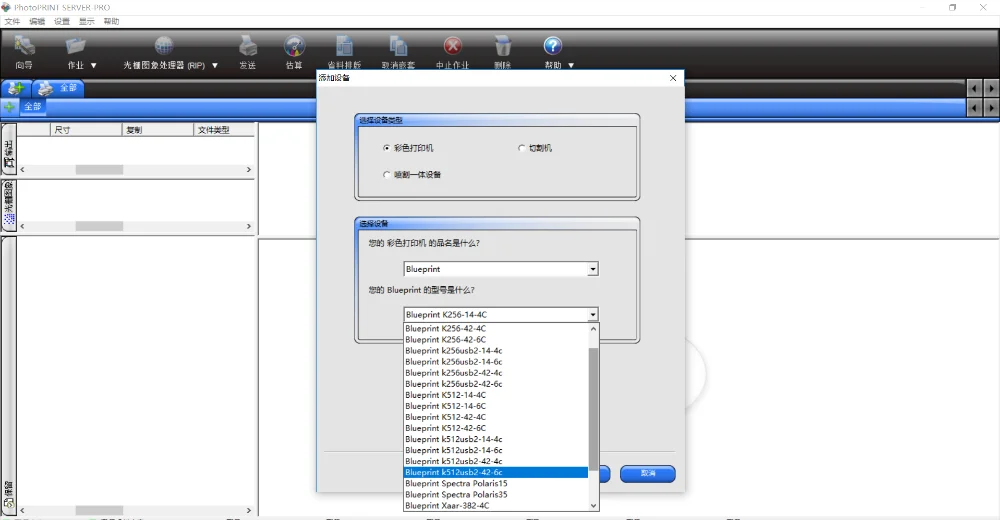
Task: Click bottom pane horizontal scrollbar thumb
Action: pos(99,510)
